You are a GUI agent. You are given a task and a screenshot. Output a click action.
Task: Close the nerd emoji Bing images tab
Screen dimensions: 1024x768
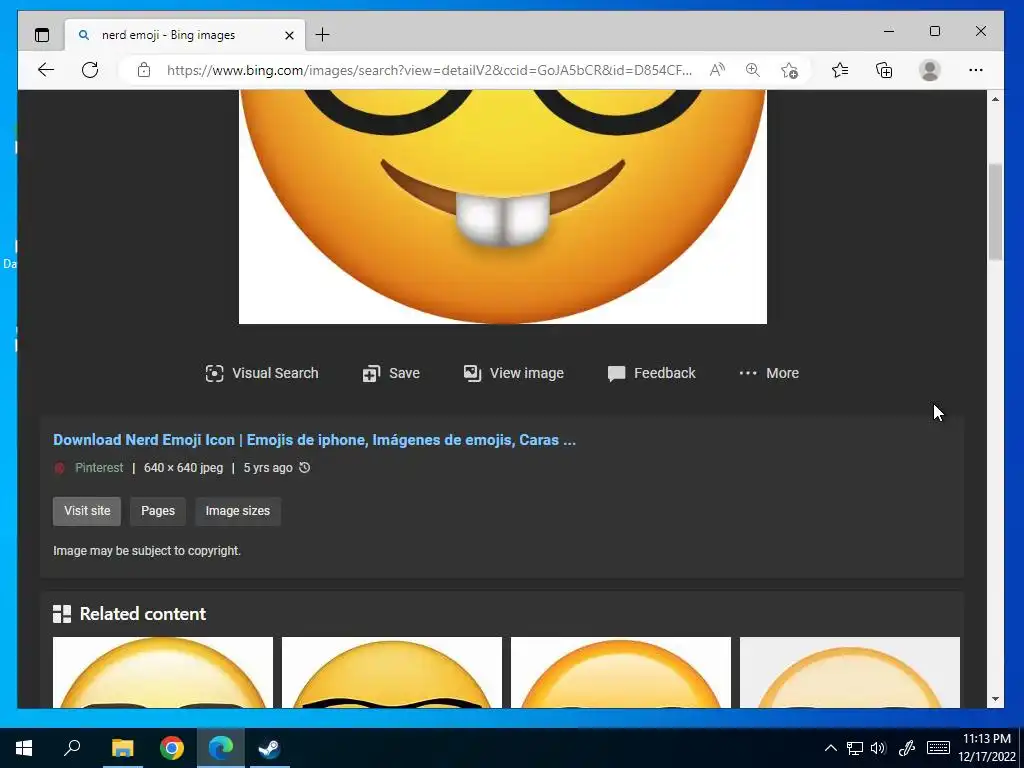click(289, 35)
